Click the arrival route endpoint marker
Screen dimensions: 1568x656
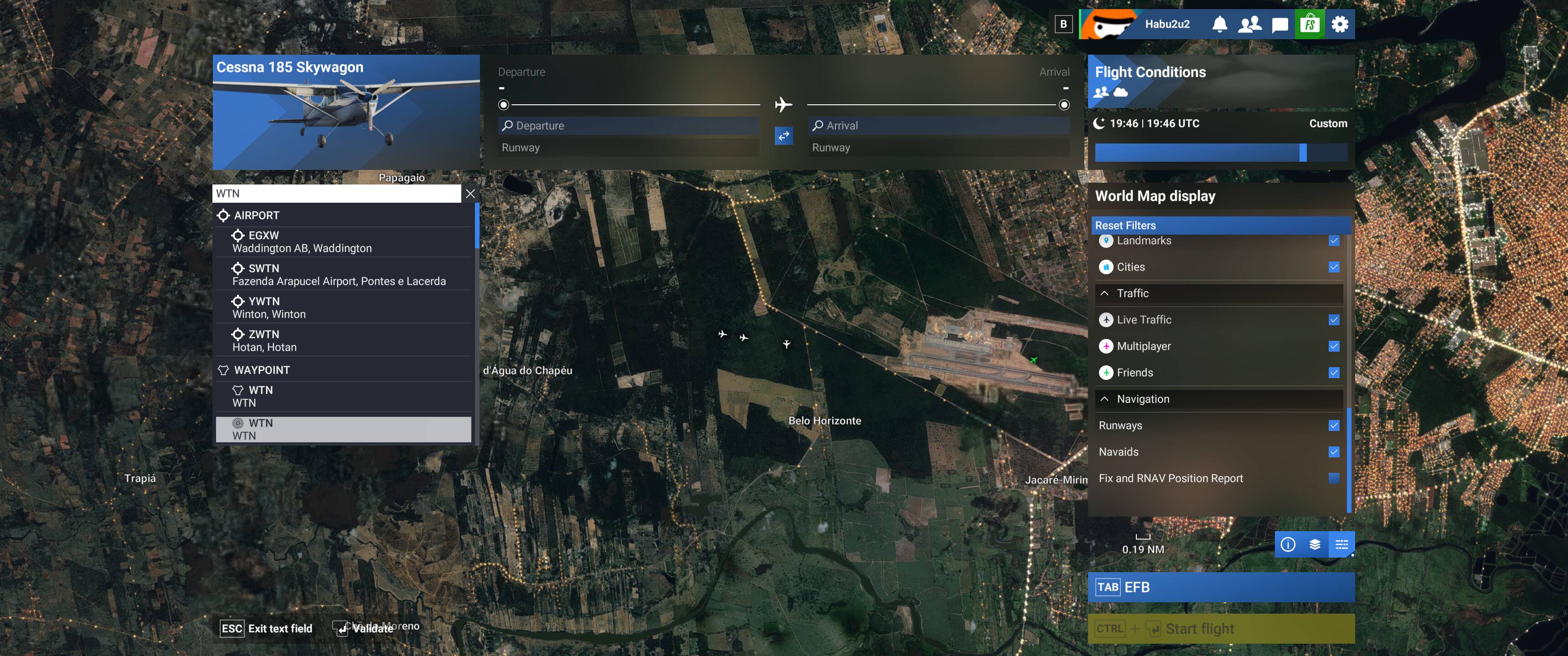pyautogui.click(x=1064, y=105)
